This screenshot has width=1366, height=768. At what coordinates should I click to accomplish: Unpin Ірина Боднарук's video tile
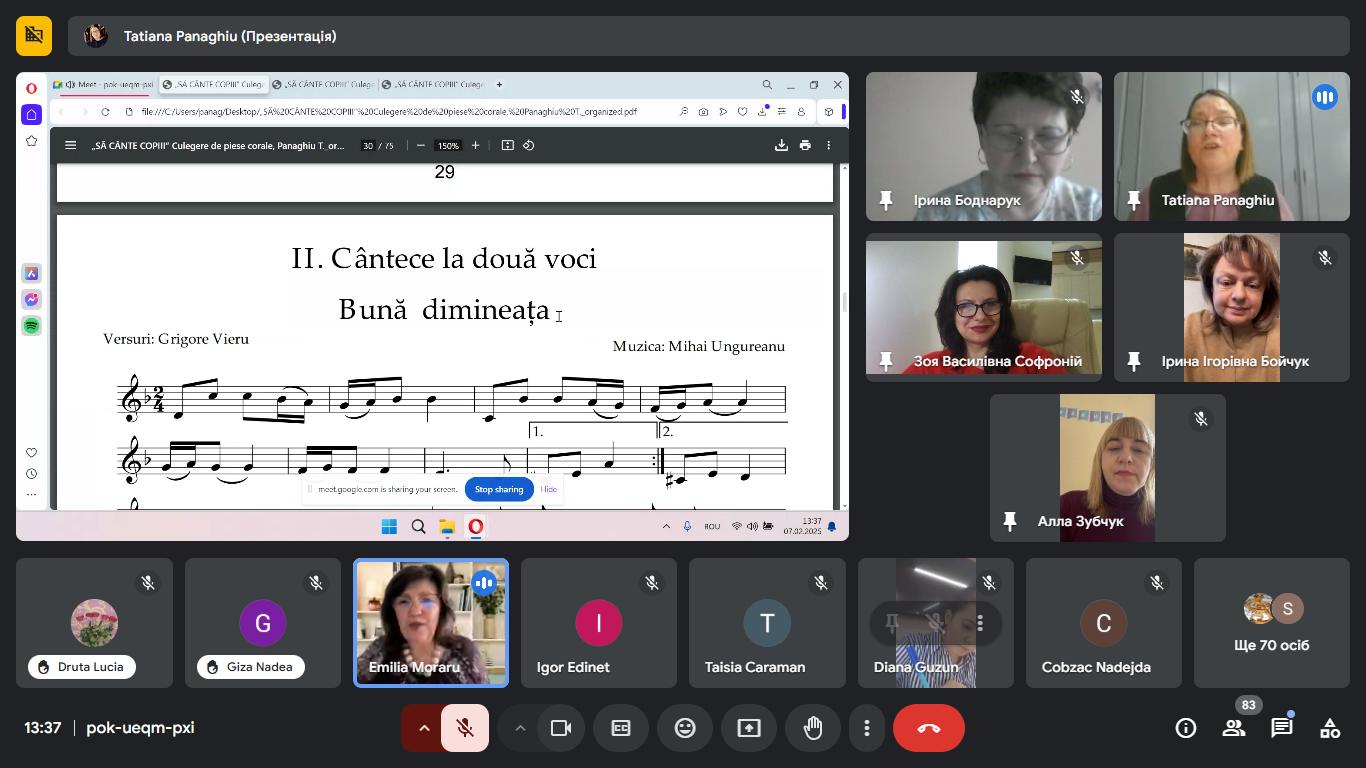(x=885, y=200)
